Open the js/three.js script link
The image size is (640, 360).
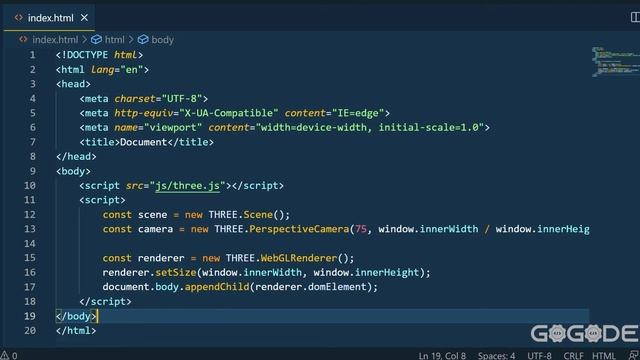click(x=187, y=185)
